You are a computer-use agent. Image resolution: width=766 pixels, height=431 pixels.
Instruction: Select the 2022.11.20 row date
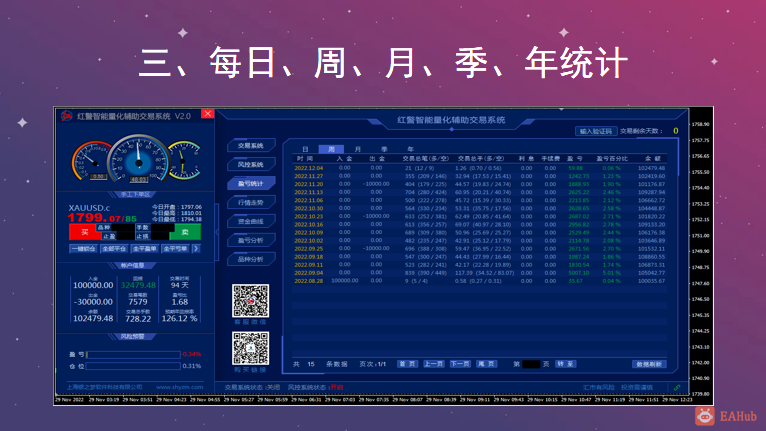pyautogui.click(x=309, y=184)
